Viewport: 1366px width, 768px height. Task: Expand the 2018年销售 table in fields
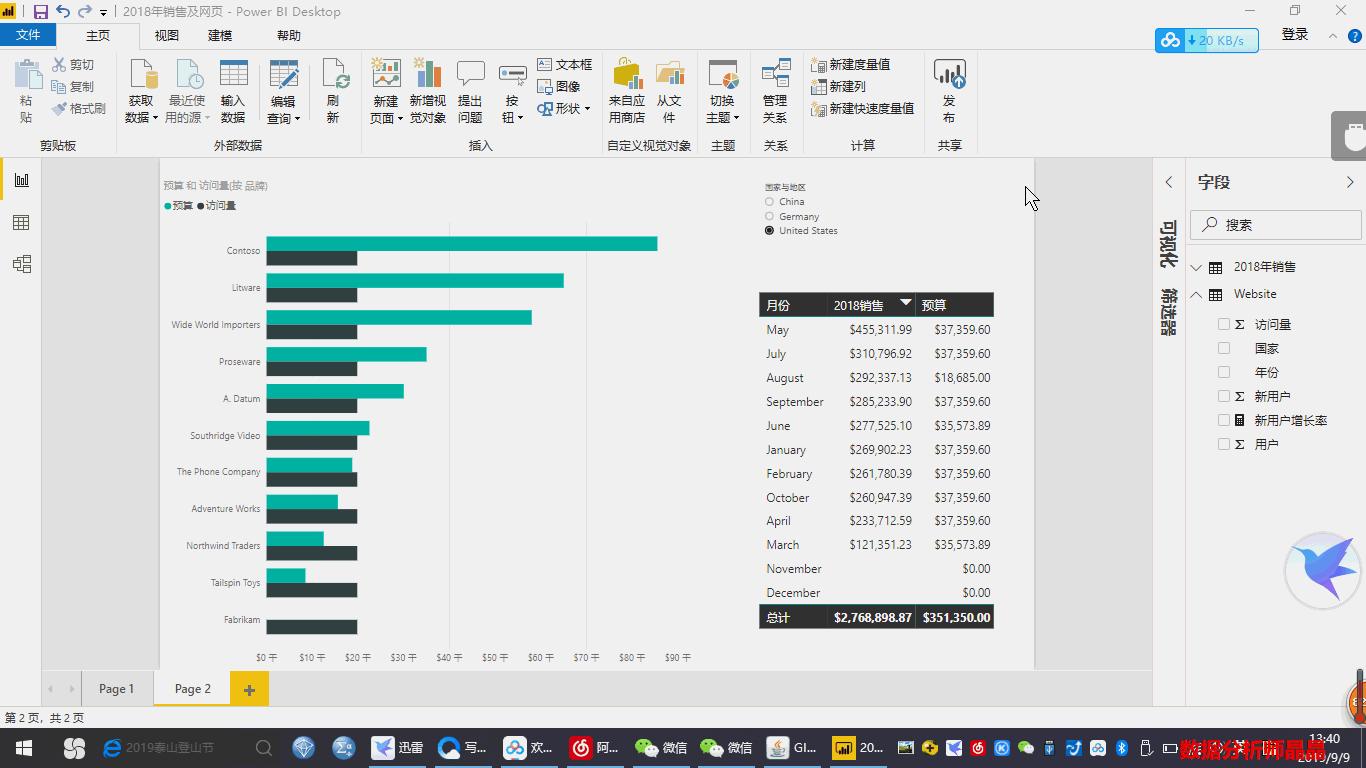coord(1196,267)
